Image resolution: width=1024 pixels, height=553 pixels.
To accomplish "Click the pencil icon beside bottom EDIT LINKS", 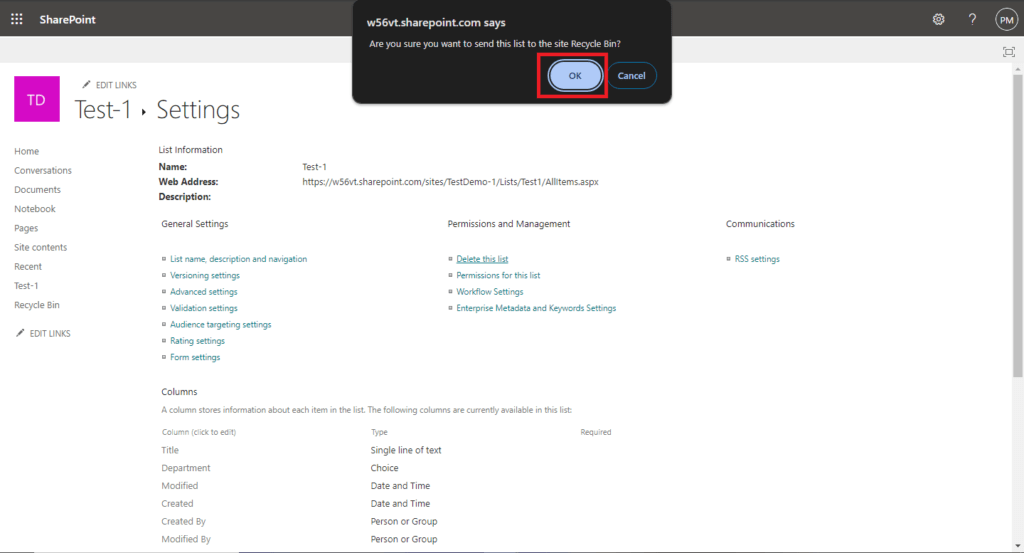I will (20, 333).
